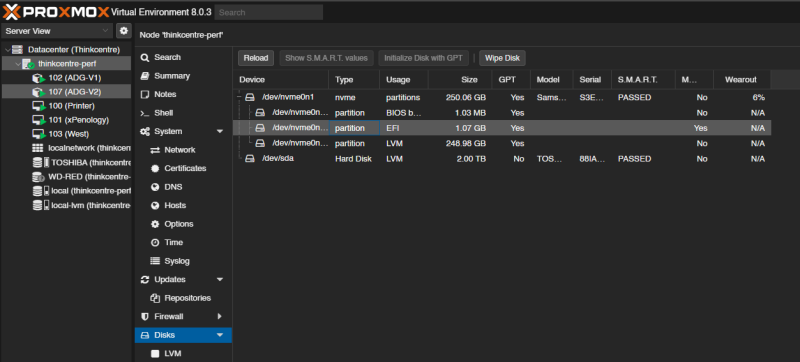Click the Search magnifier icon in node menu
Screen dimensions: 800x362
point(145,58)
